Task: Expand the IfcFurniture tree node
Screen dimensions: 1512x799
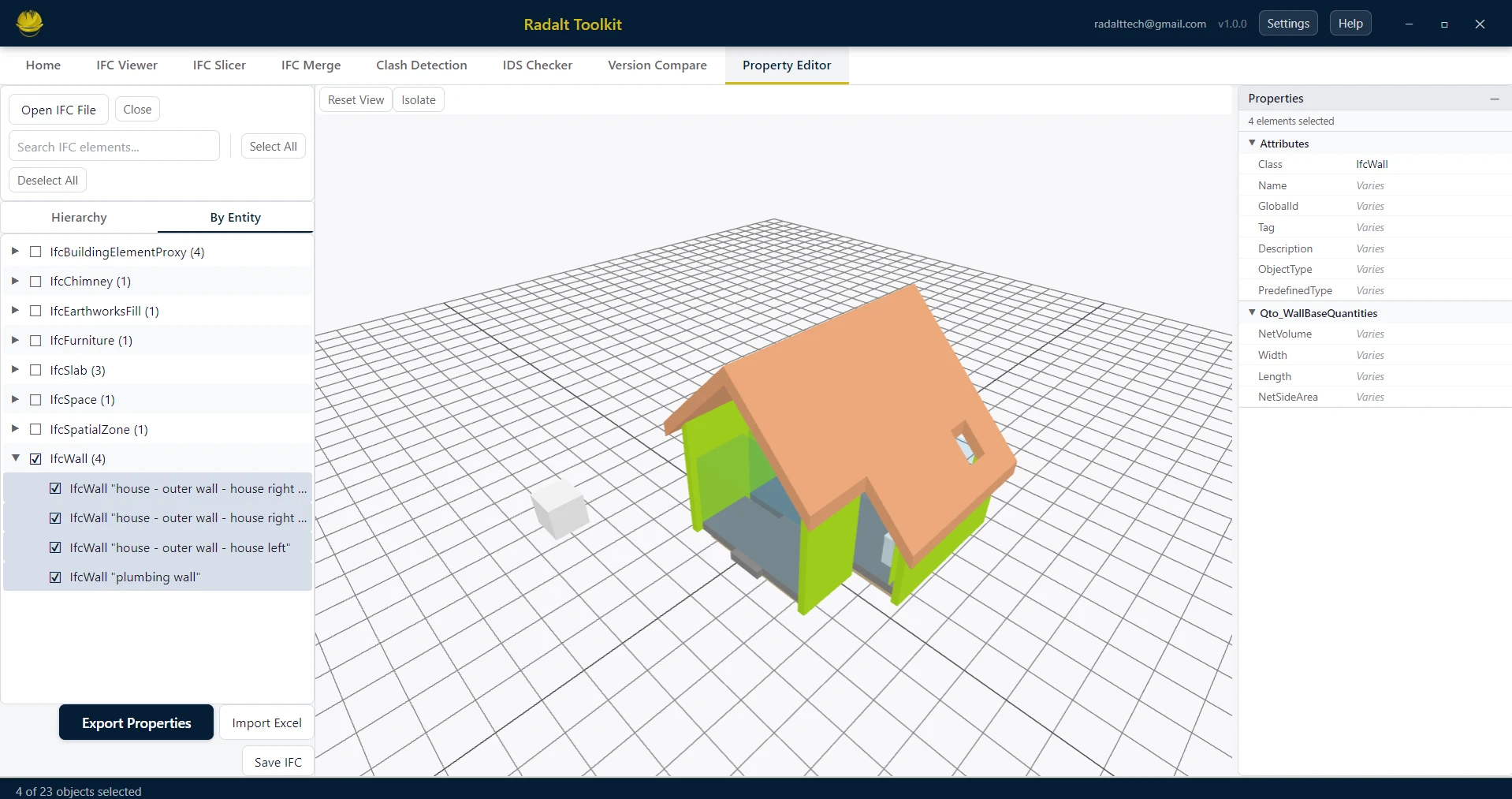Action: tap(14, 340)
